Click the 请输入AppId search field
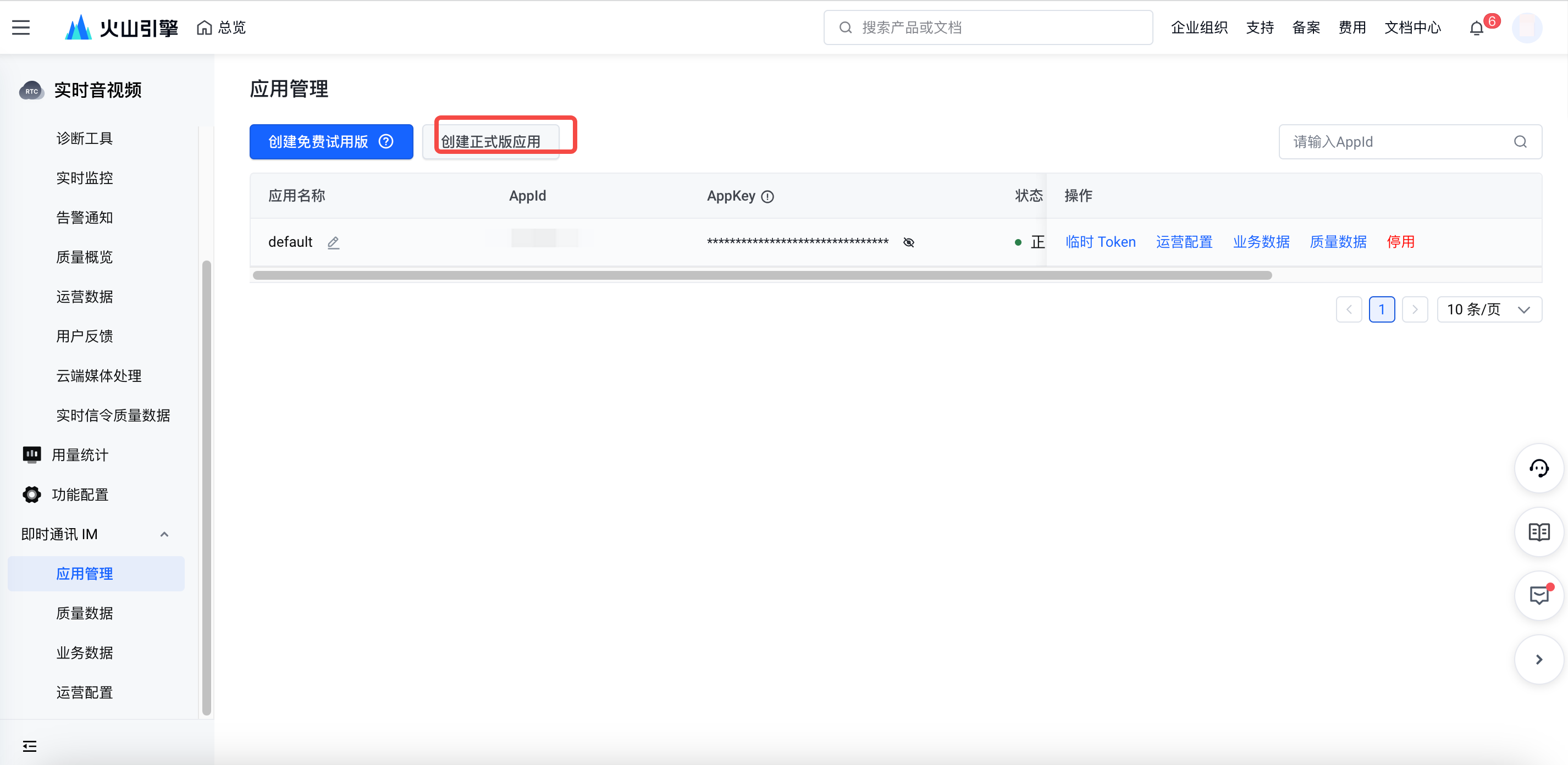The width and height of the screenshot is (1568, 765). (1410, 142)
